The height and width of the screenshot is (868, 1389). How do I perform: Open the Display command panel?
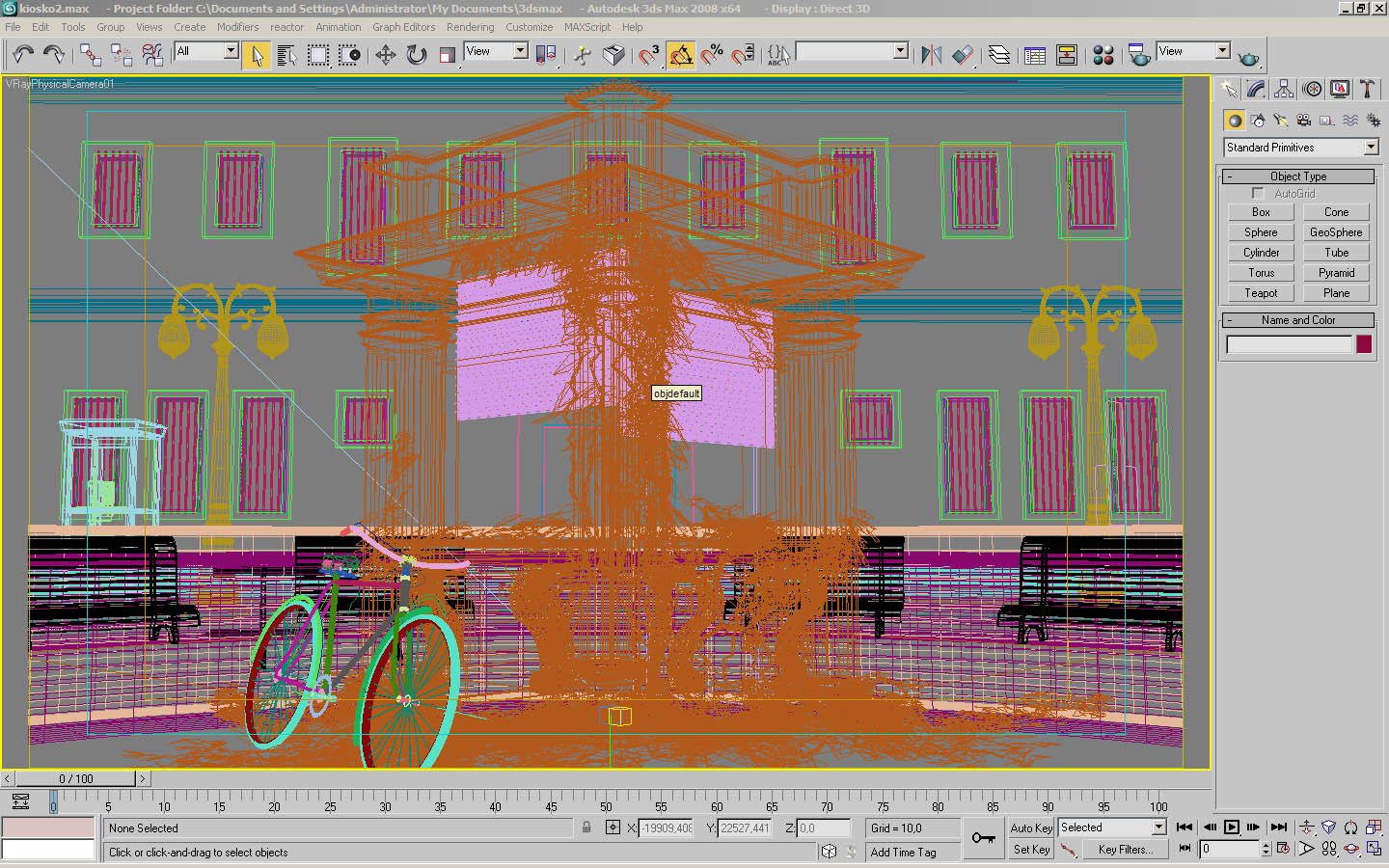1340,89
